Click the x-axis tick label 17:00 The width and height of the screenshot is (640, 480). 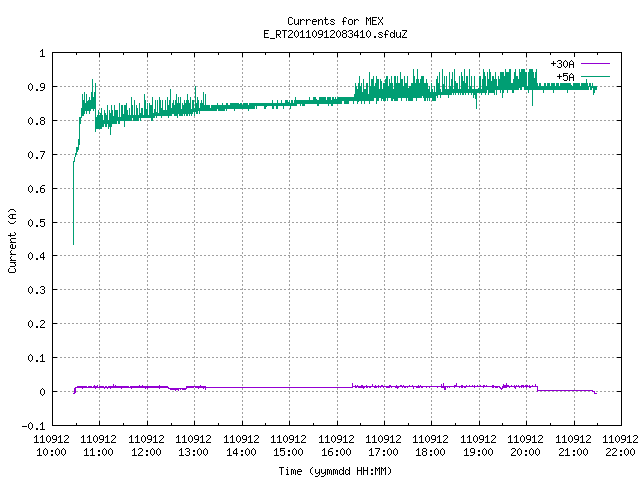[x=383, y=452]
